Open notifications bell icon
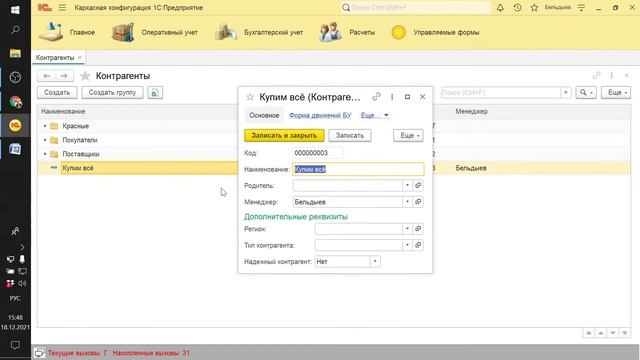 [x=500, y=8]
